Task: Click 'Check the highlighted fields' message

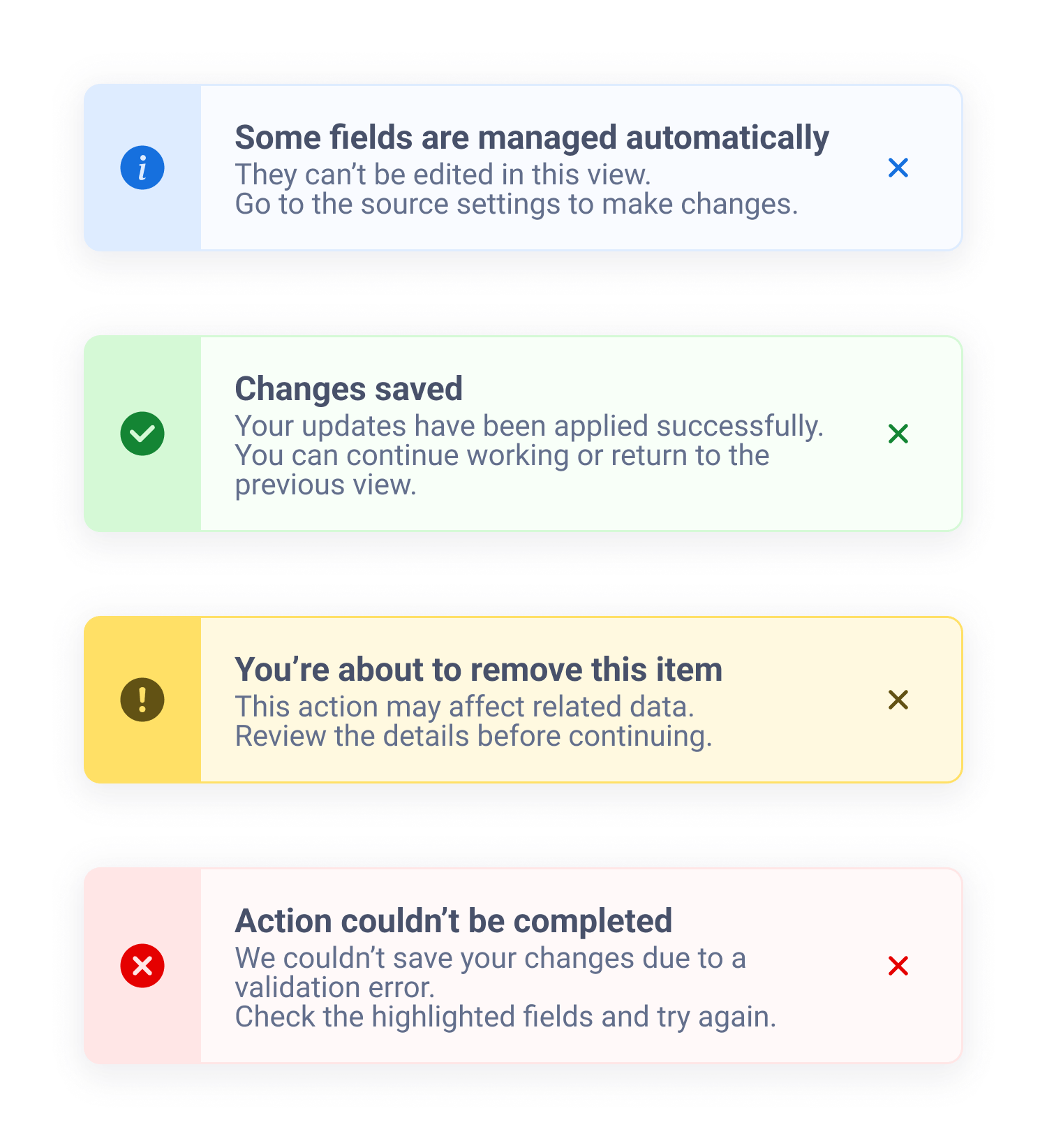Action: pos(505,1017)
